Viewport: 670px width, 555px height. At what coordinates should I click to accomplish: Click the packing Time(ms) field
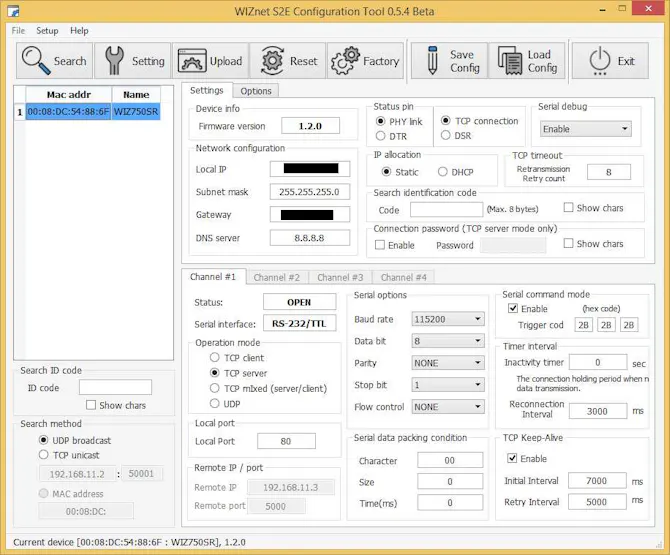pyautogui.click(x=450, y=502)
